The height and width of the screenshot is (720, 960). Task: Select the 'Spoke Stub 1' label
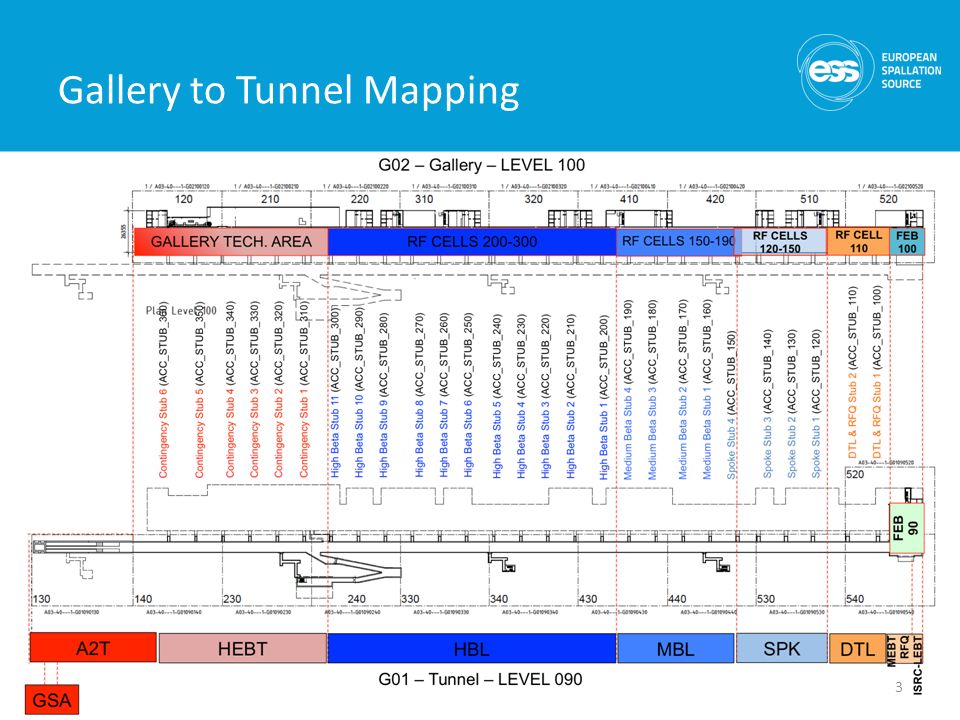coord(816,447)
